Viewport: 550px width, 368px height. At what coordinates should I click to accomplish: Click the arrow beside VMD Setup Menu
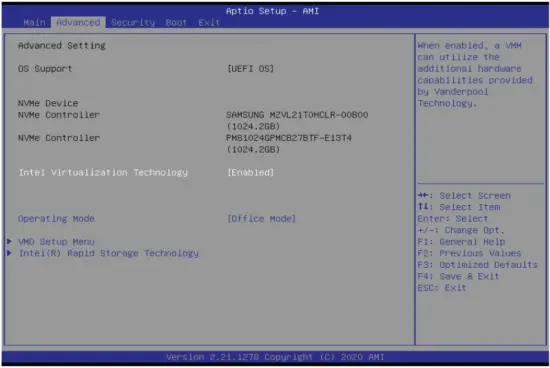pos(9,241)
